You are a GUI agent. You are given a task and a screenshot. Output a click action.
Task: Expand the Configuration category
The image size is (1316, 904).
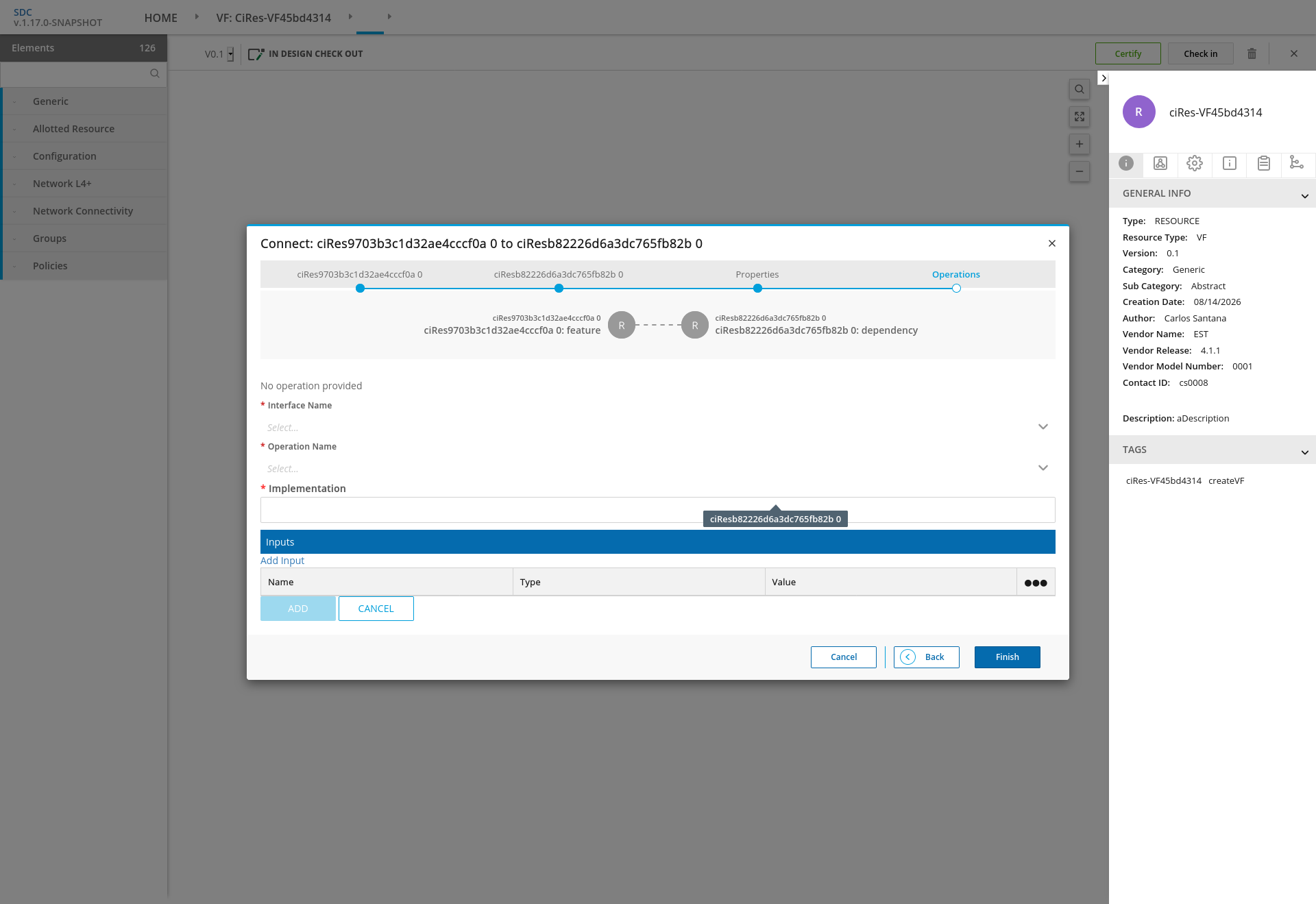(x=85, y=156)
